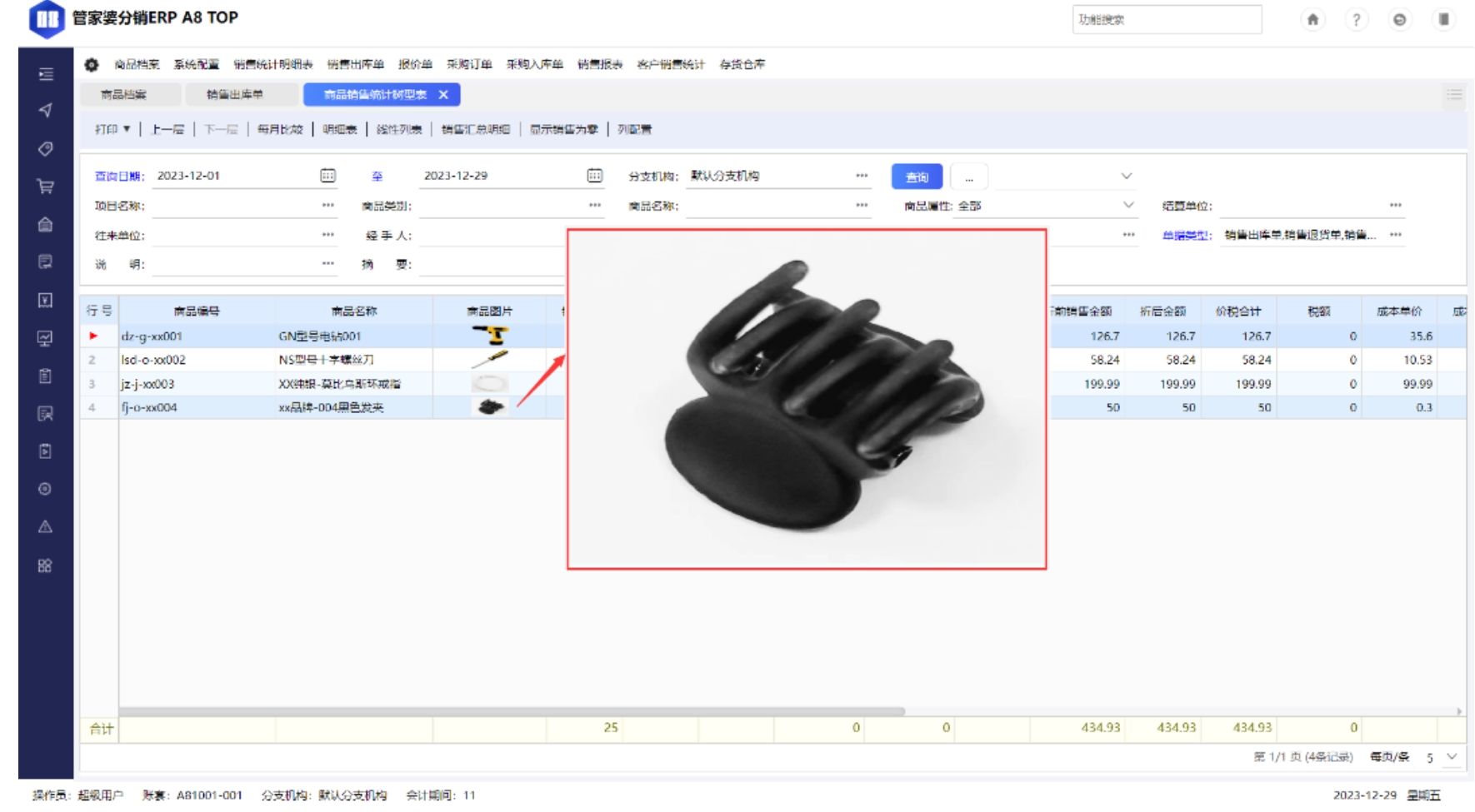Image resolution: width=1475 pixels, height=812 pixels.
Task: Click the drill product thumbnail in row one
Action: pyautogui.click(x=490, y=336)
